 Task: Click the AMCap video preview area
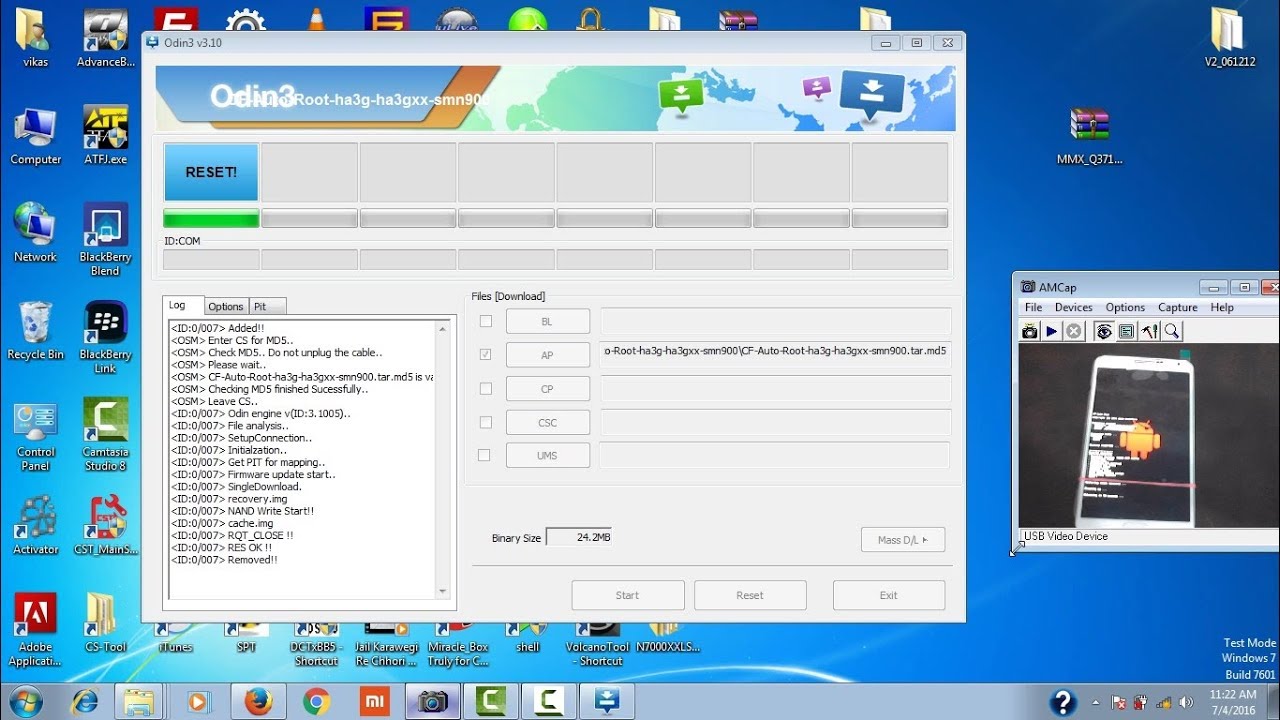point(1148,436)
